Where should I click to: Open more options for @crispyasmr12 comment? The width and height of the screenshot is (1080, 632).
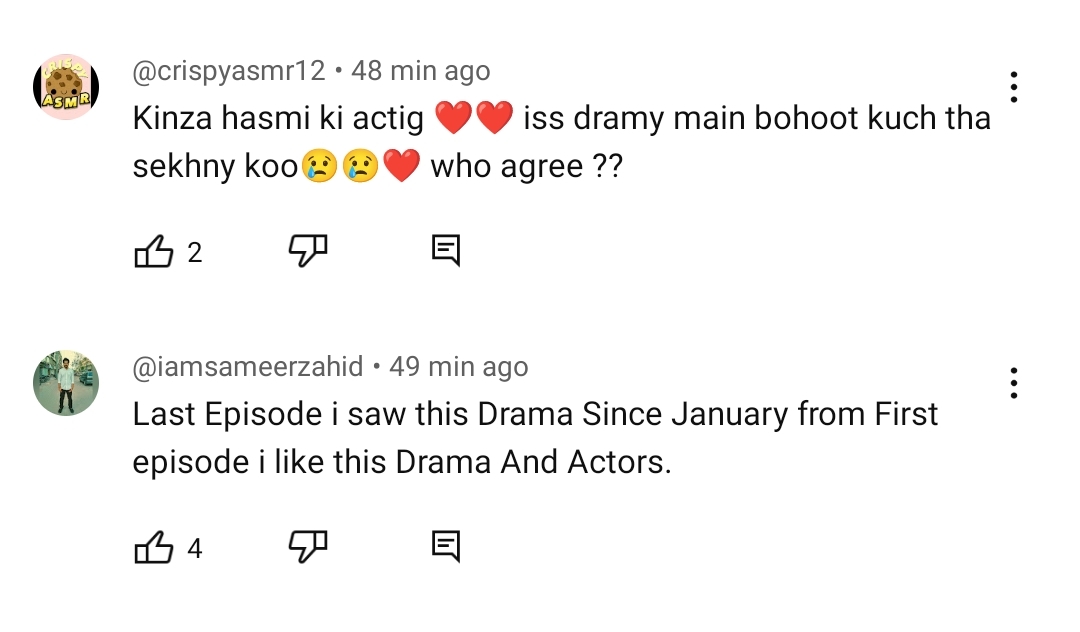pyautogui.click(x=1014, y=87)
